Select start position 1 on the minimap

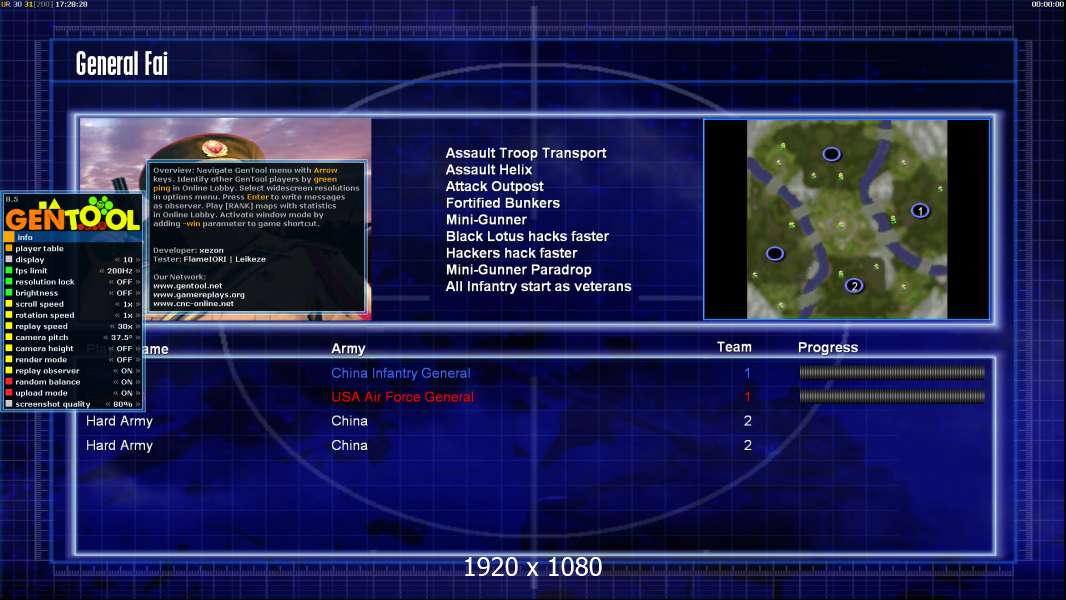click(x=920, y=211)
